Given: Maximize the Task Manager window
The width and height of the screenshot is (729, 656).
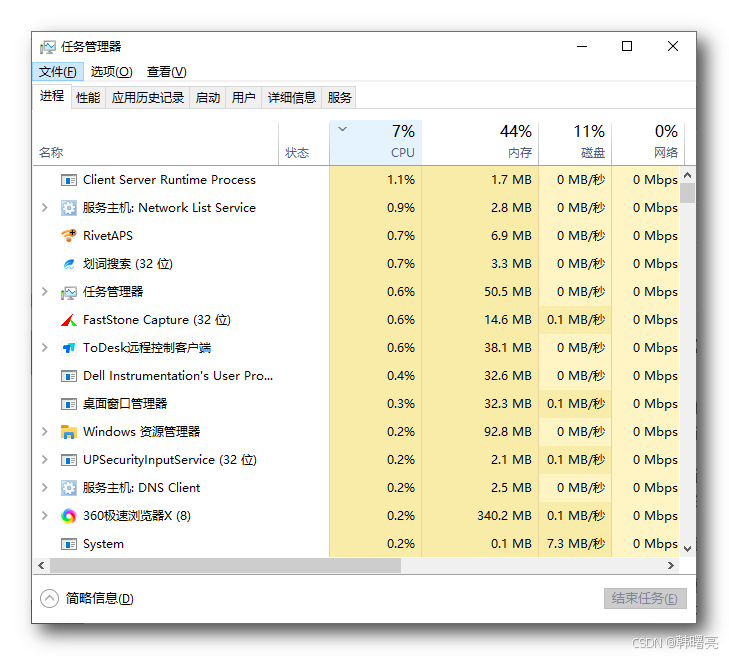Looking at the screenshot, I should (627, 46).
